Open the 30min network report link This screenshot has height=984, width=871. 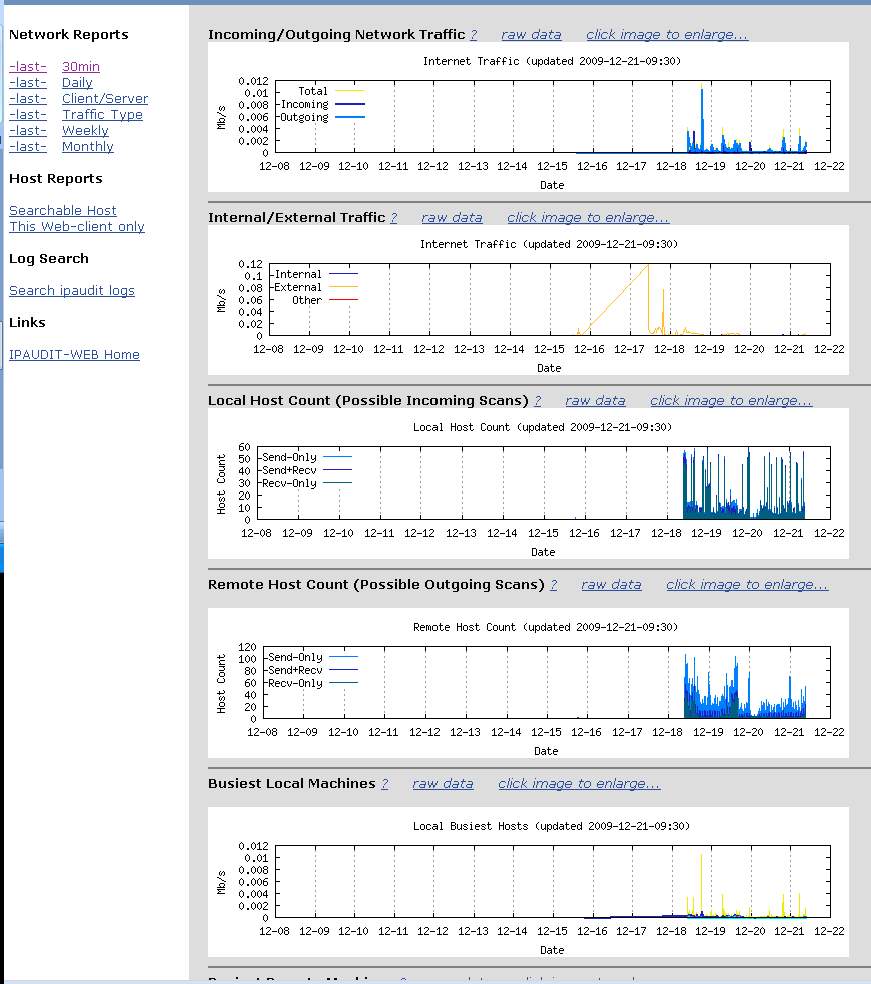tap(81, 67)
